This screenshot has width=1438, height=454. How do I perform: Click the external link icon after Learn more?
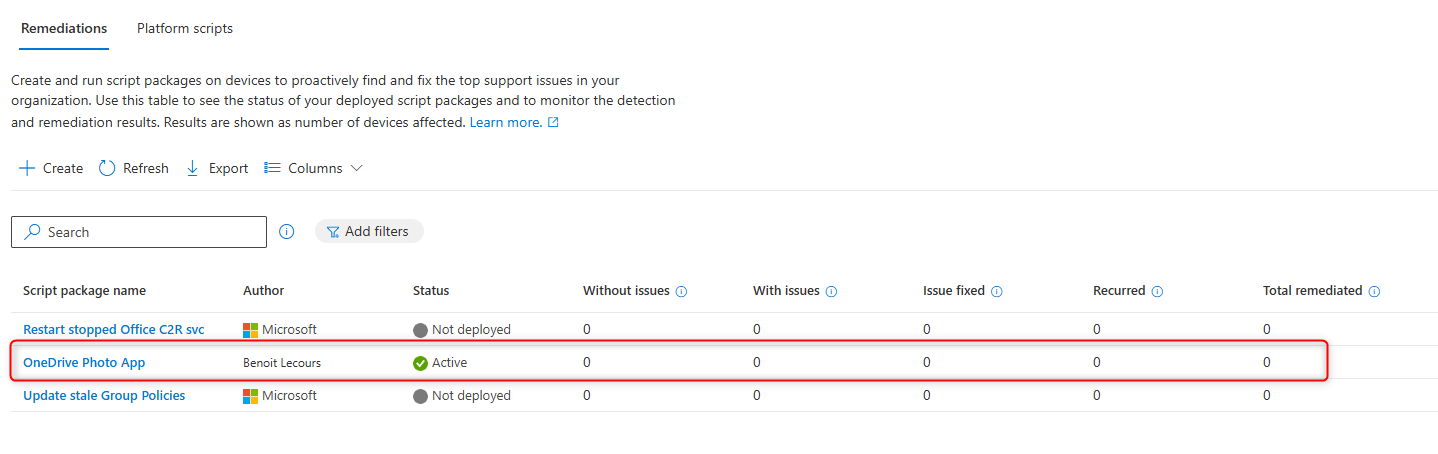pos(553,122)
